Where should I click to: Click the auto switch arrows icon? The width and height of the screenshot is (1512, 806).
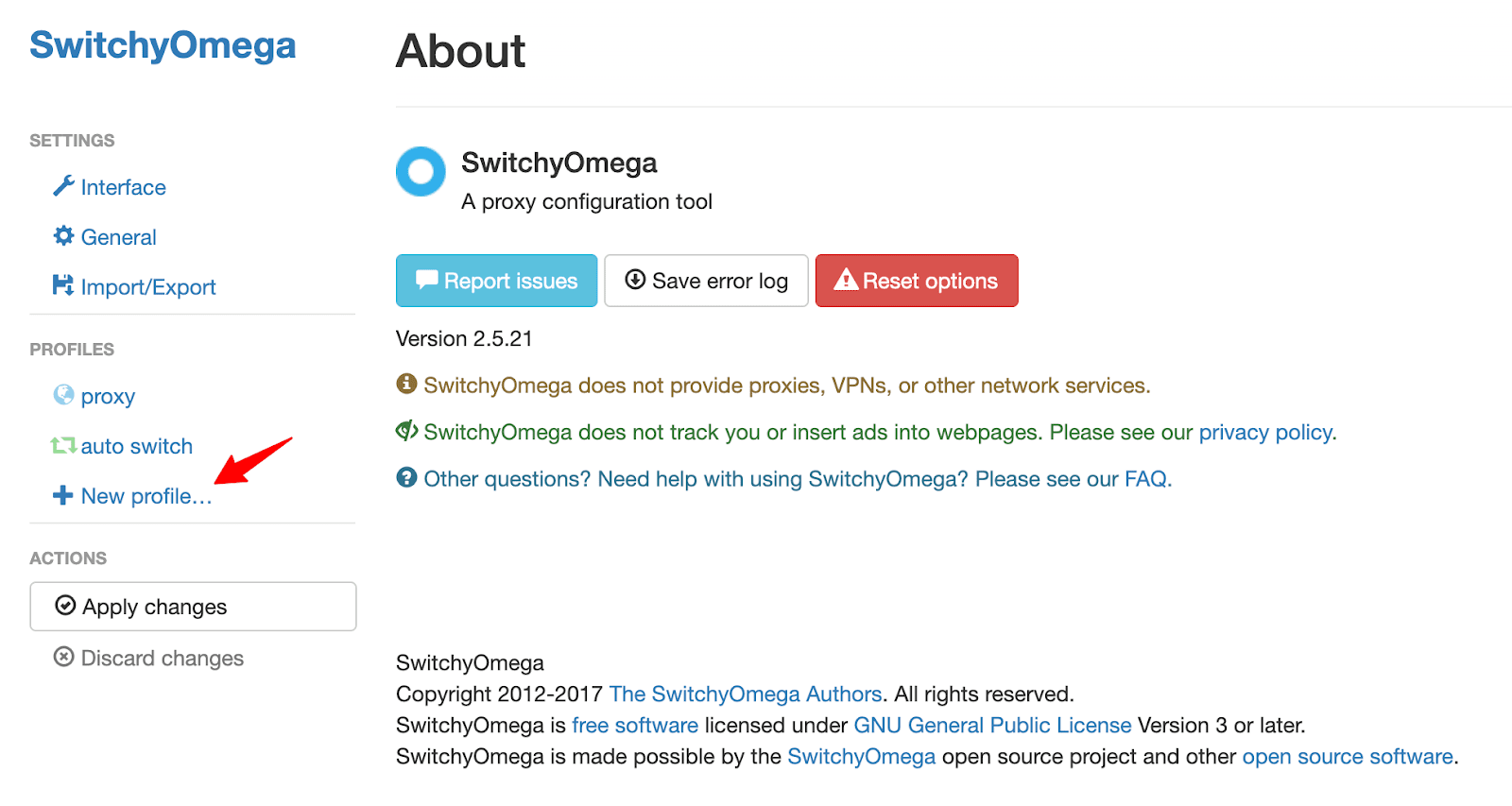click(x=63, y=445)
